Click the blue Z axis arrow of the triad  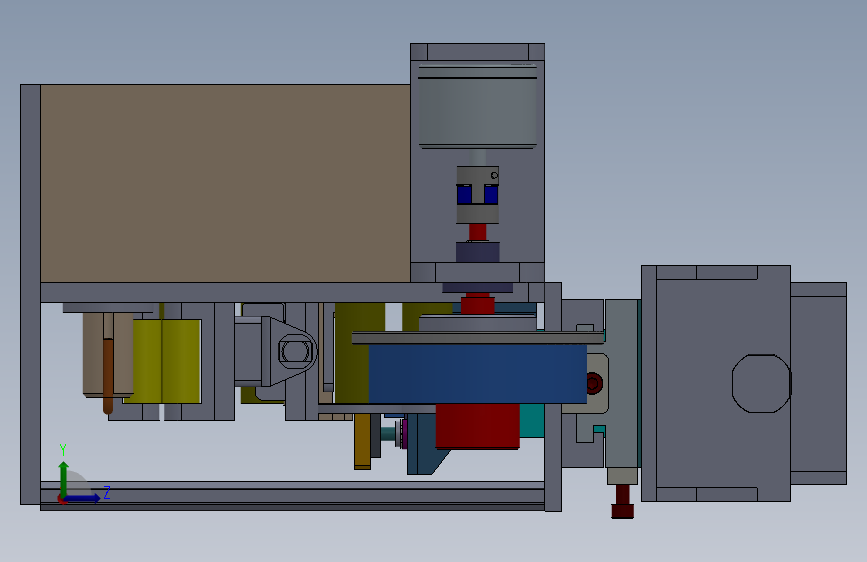(x=82, y=498)
